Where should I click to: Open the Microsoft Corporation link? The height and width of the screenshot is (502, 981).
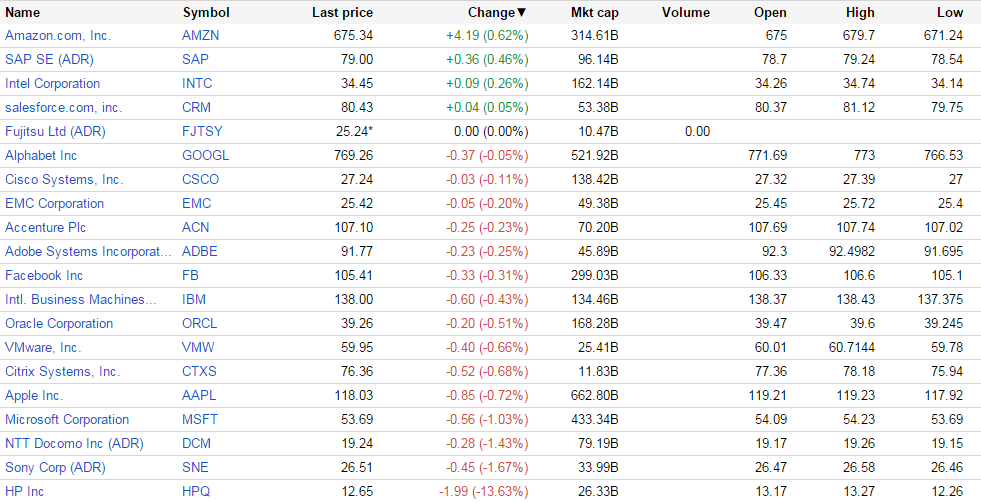tap(67, 419)
